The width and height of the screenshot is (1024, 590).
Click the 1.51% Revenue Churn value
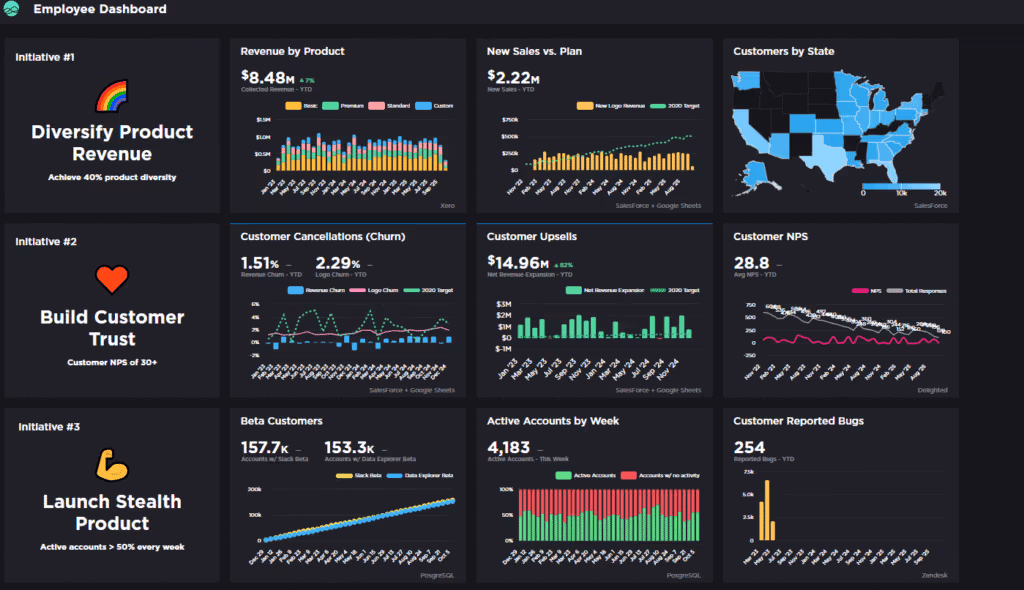pyautogui.click(x=260, y=263)
